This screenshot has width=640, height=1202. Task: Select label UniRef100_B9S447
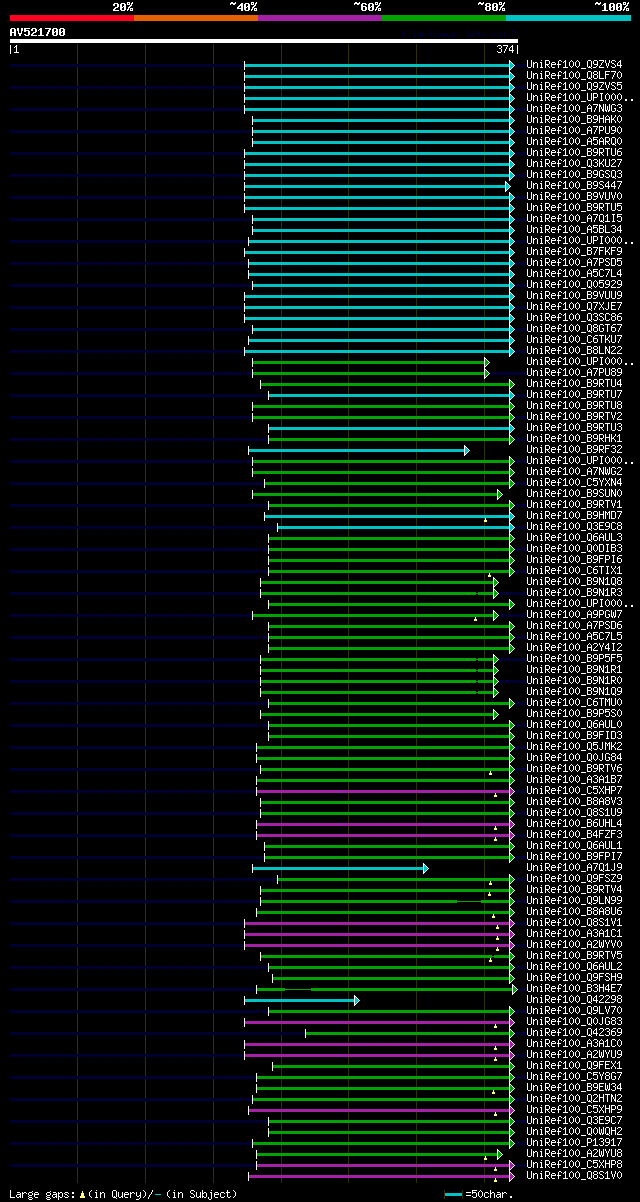point(574,185)
